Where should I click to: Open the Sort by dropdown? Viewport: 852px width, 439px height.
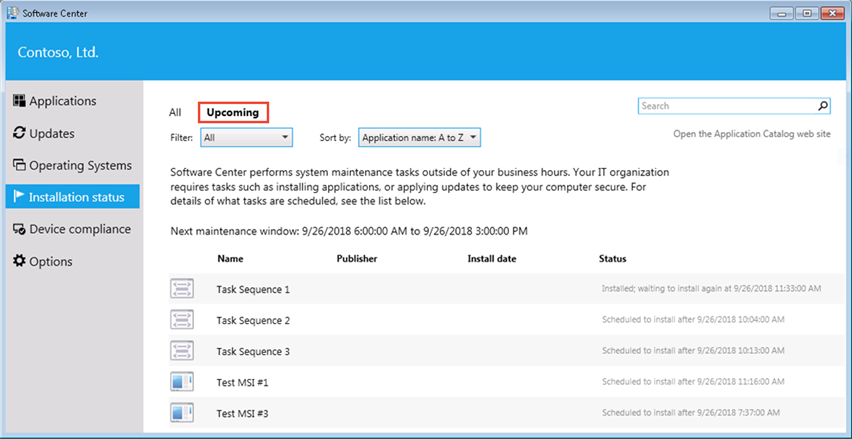coord(419,137)
